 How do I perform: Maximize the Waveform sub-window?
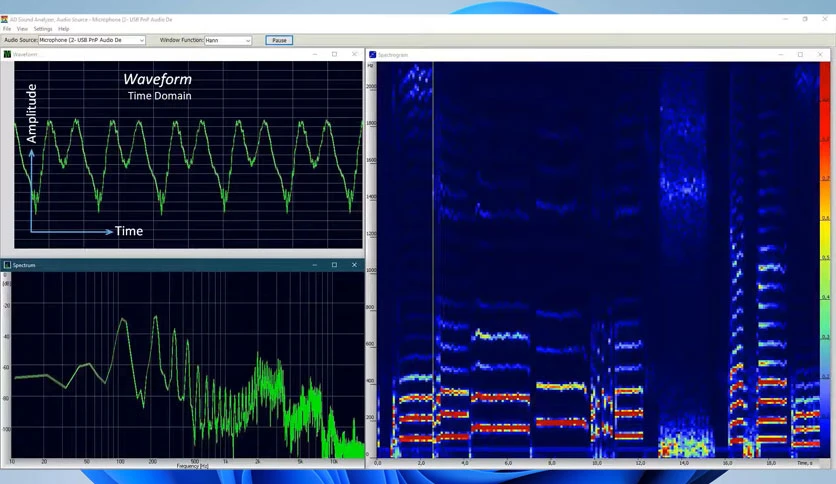(334, 54)
